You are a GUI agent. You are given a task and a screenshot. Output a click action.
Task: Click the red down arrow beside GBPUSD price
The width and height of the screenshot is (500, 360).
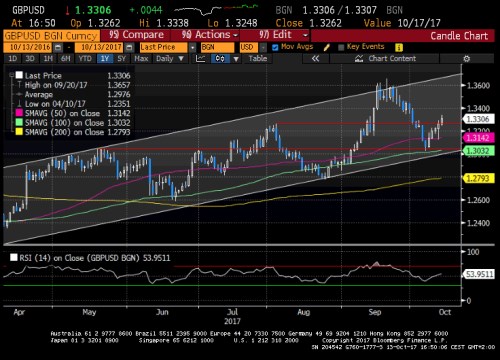(67, 10)
